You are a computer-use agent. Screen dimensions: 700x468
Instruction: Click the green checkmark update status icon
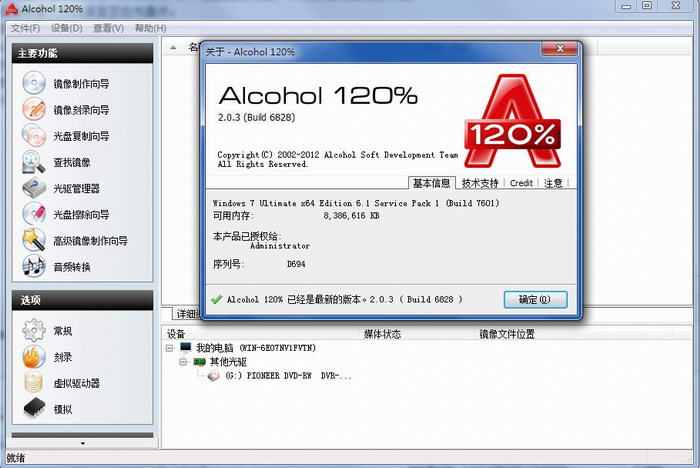pyautogui.click(x=217, y=299)
